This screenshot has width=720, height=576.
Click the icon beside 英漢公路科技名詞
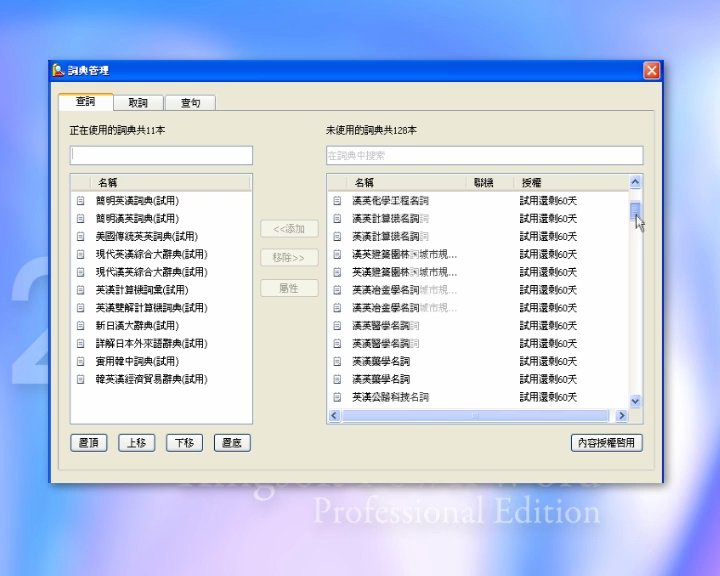(x=337, y=397)
